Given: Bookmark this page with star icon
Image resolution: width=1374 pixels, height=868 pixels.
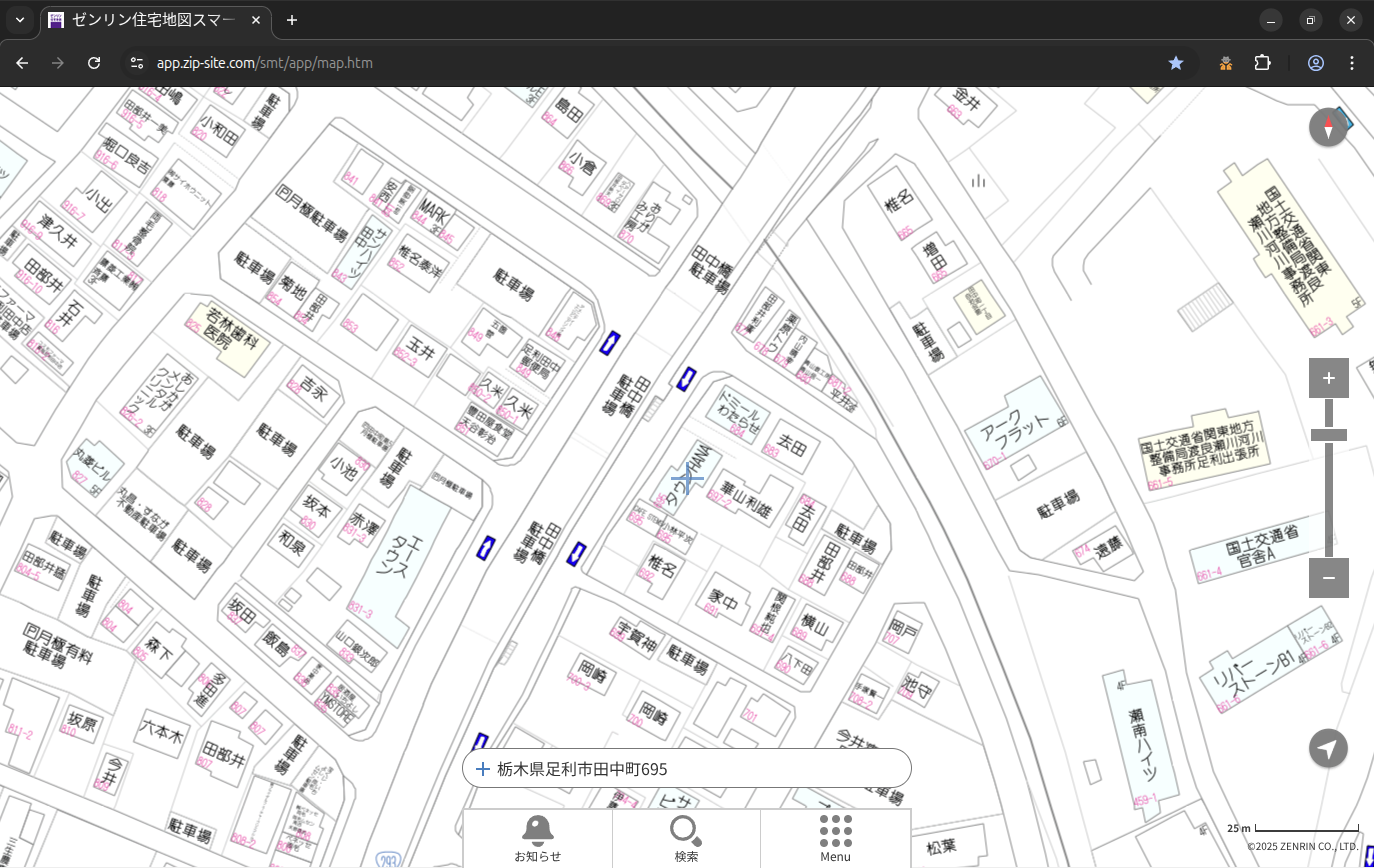Looking at the screenshot, I should 1176,63.
